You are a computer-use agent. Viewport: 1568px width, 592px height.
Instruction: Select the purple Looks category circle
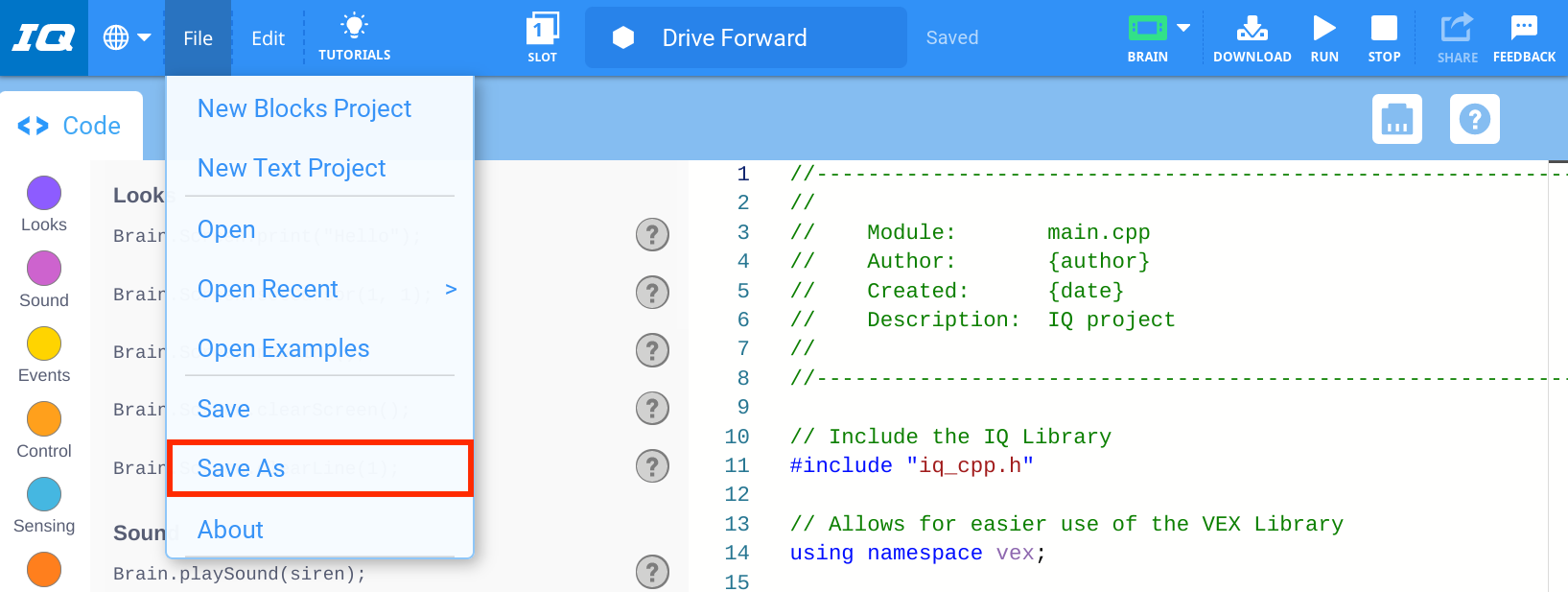coord(44,193)
